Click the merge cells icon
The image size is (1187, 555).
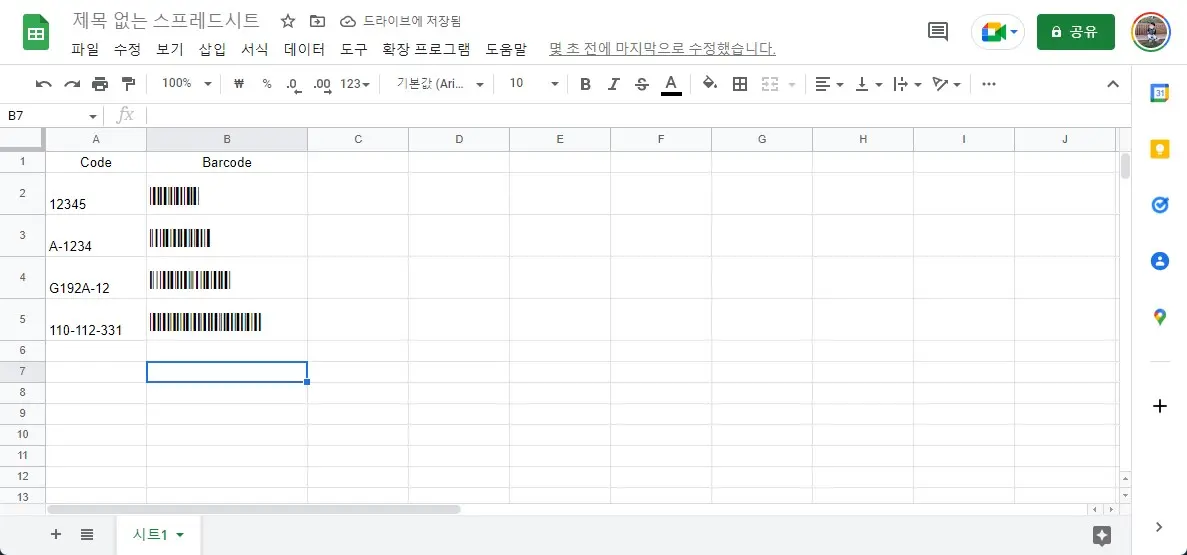[x=770, y=84]
